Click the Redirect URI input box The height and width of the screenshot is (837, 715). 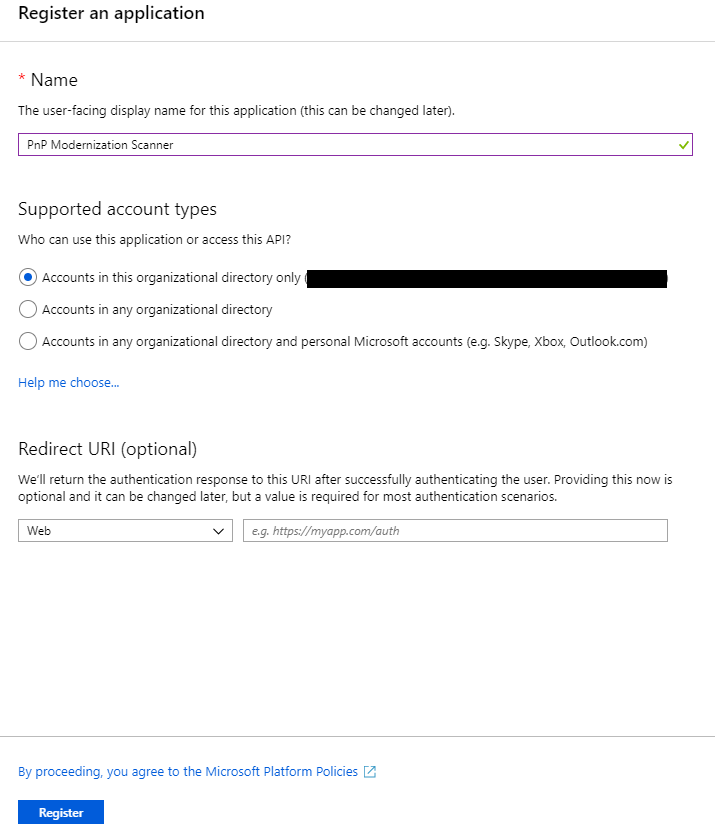(x=455, y=530)
